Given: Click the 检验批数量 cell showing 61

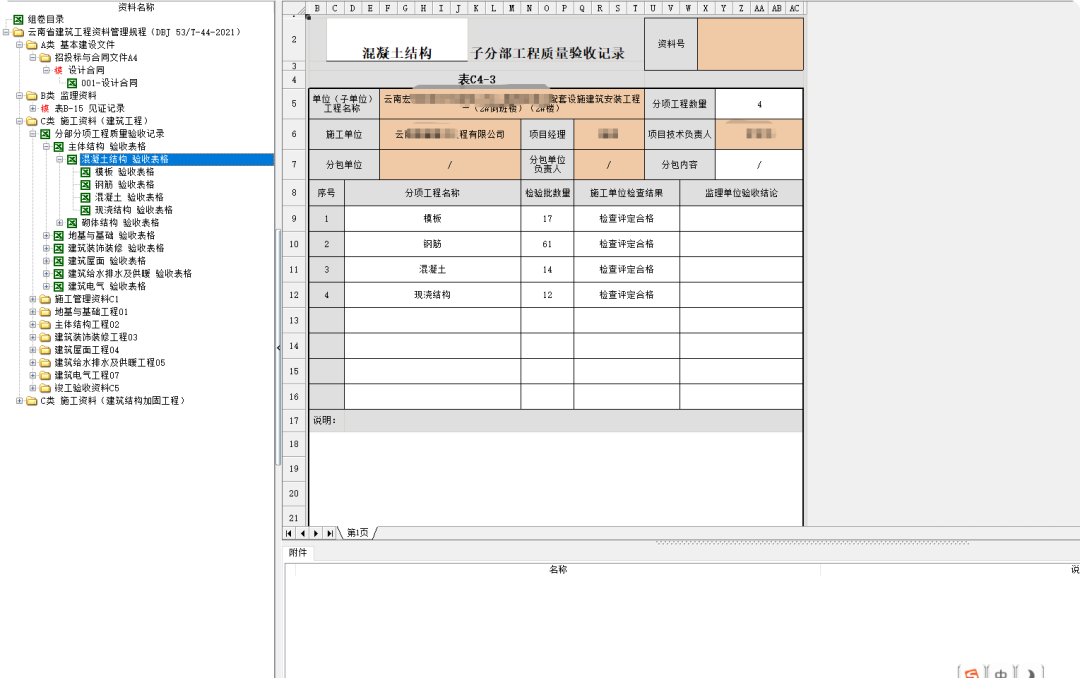Looking at the screenshot, I should click(547, 245).
